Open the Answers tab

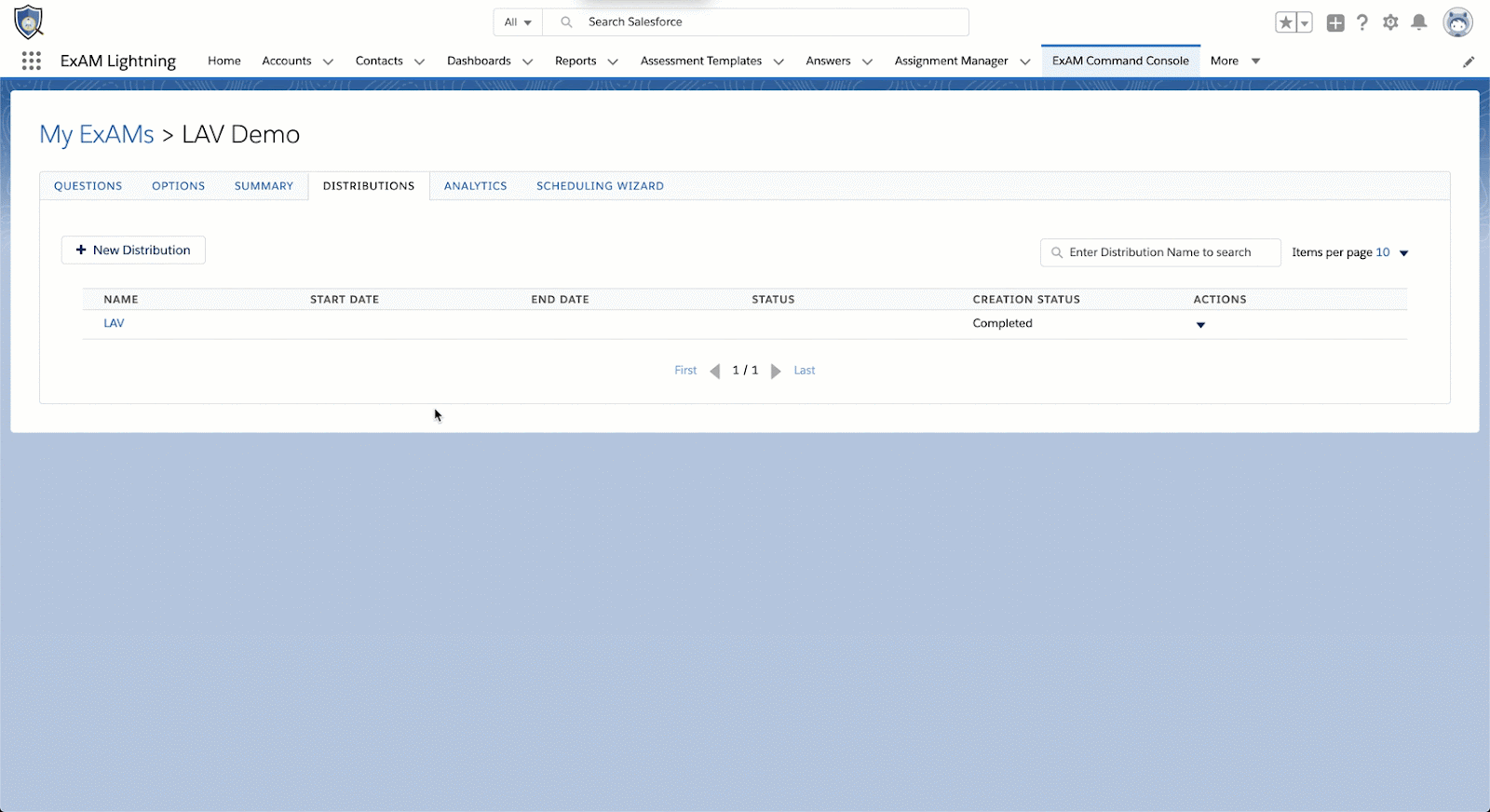[828, 61]
